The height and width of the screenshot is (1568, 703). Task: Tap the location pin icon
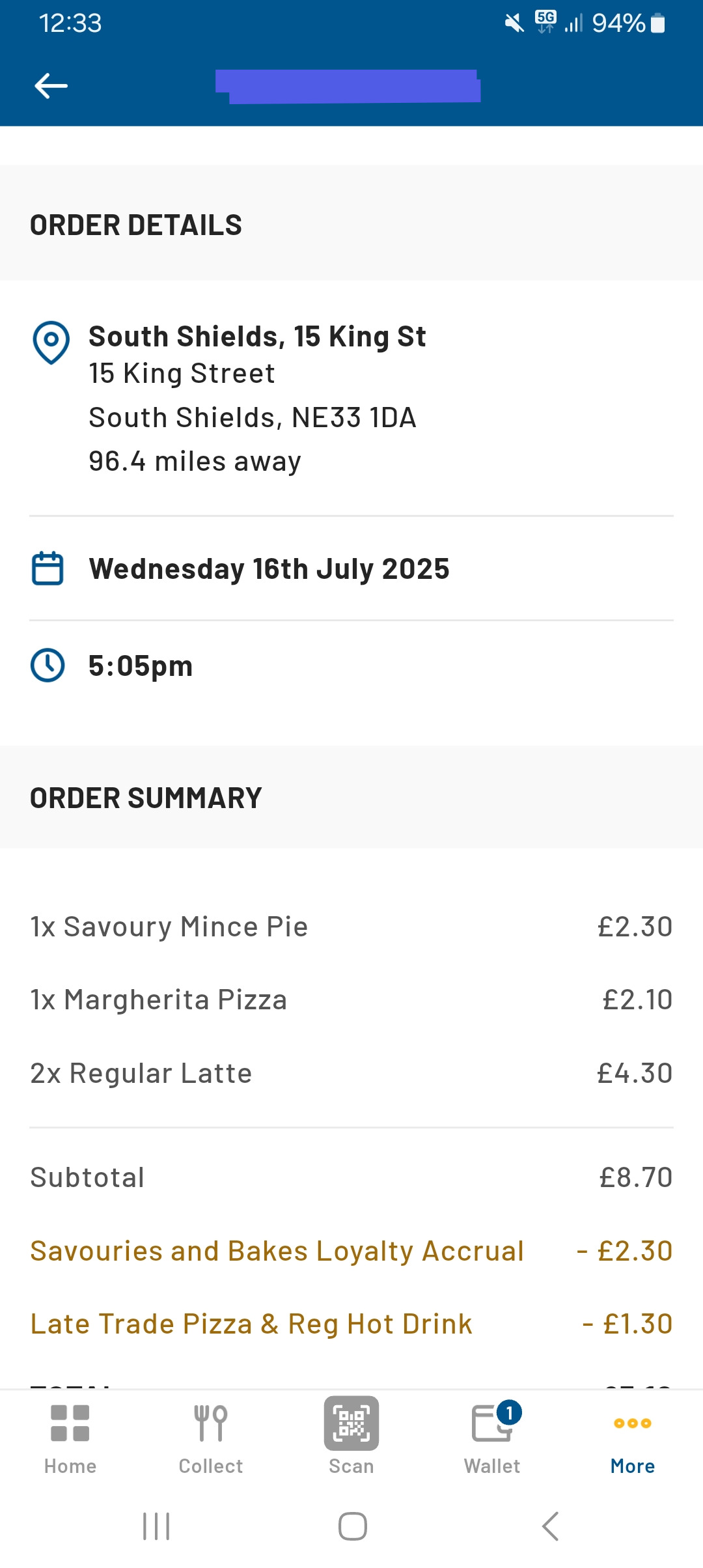(x=51, y=342)
